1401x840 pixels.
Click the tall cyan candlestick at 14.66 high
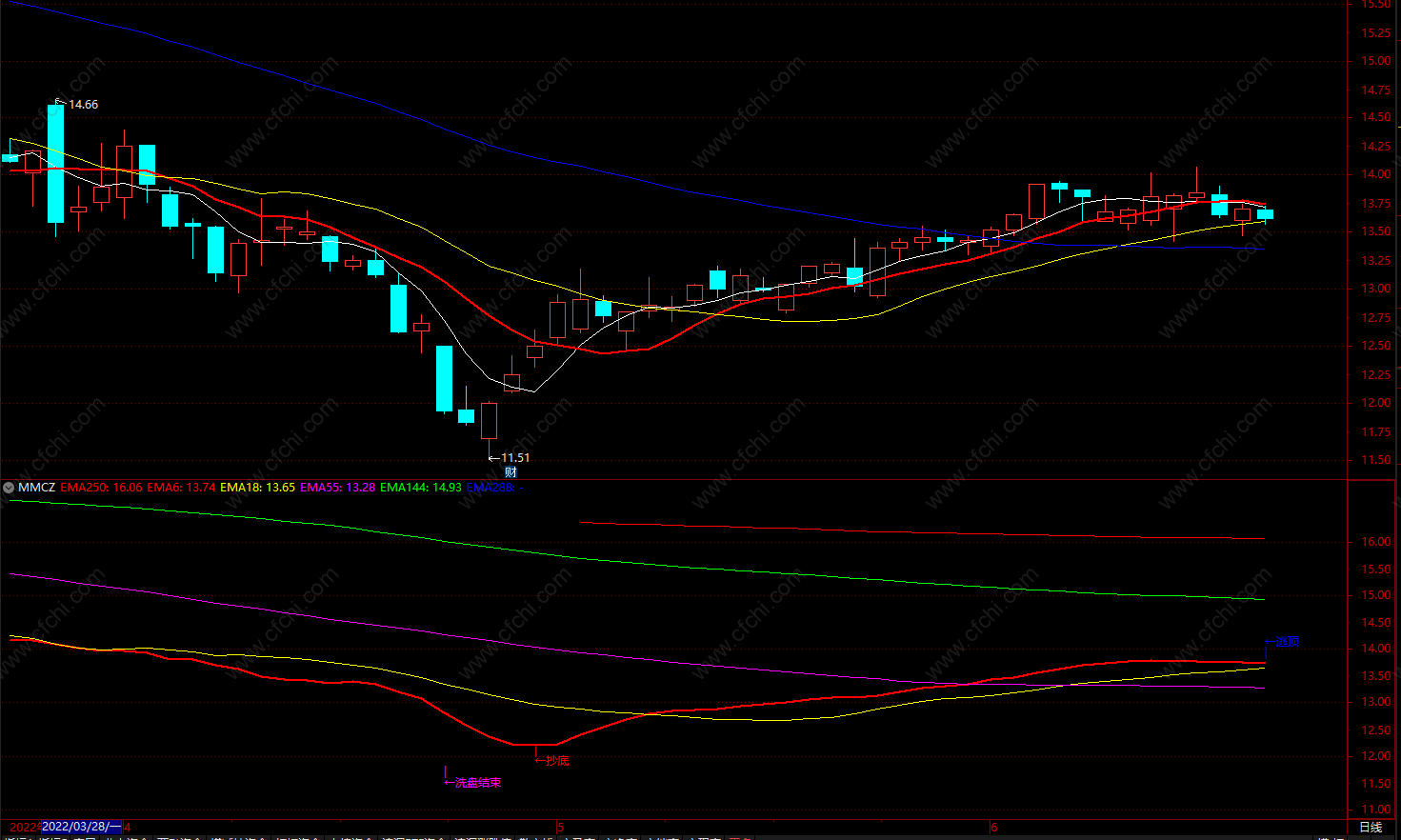click(x=55, y=163)
